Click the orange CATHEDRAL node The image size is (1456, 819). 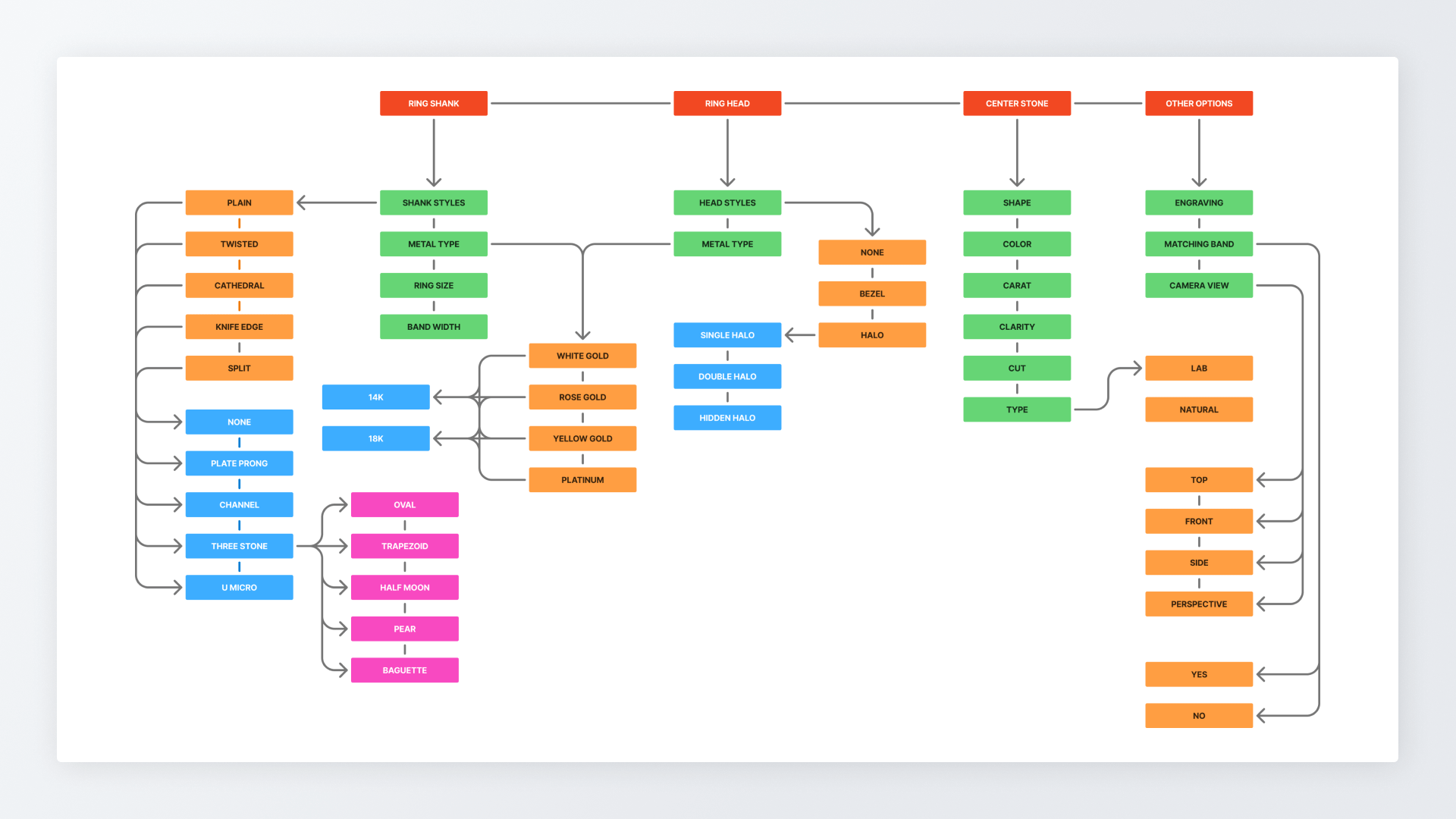click(239, 285)
